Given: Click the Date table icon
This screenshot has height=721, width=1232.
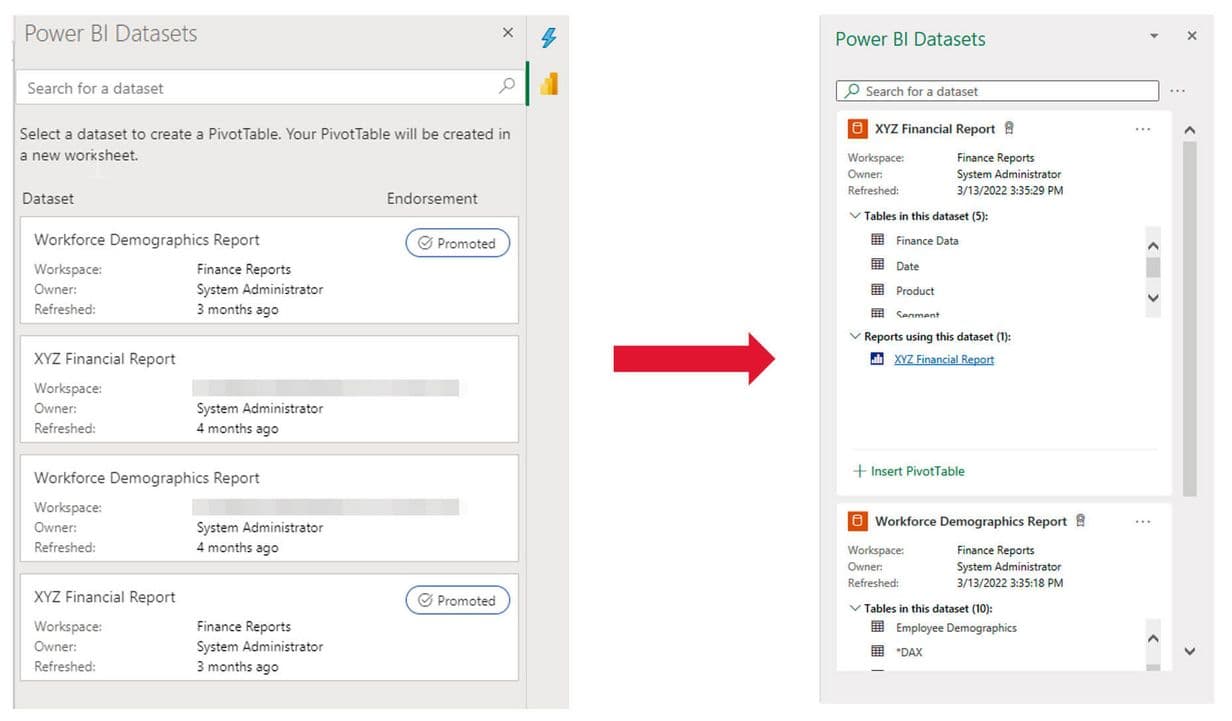Looking at the screenshot, I should click(878, 265).
